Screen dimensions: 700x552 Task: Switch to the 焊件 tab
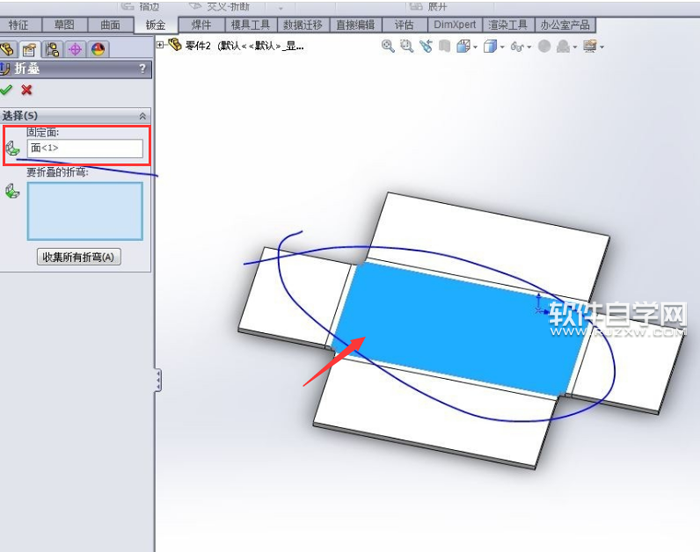(x=201, y=25)
